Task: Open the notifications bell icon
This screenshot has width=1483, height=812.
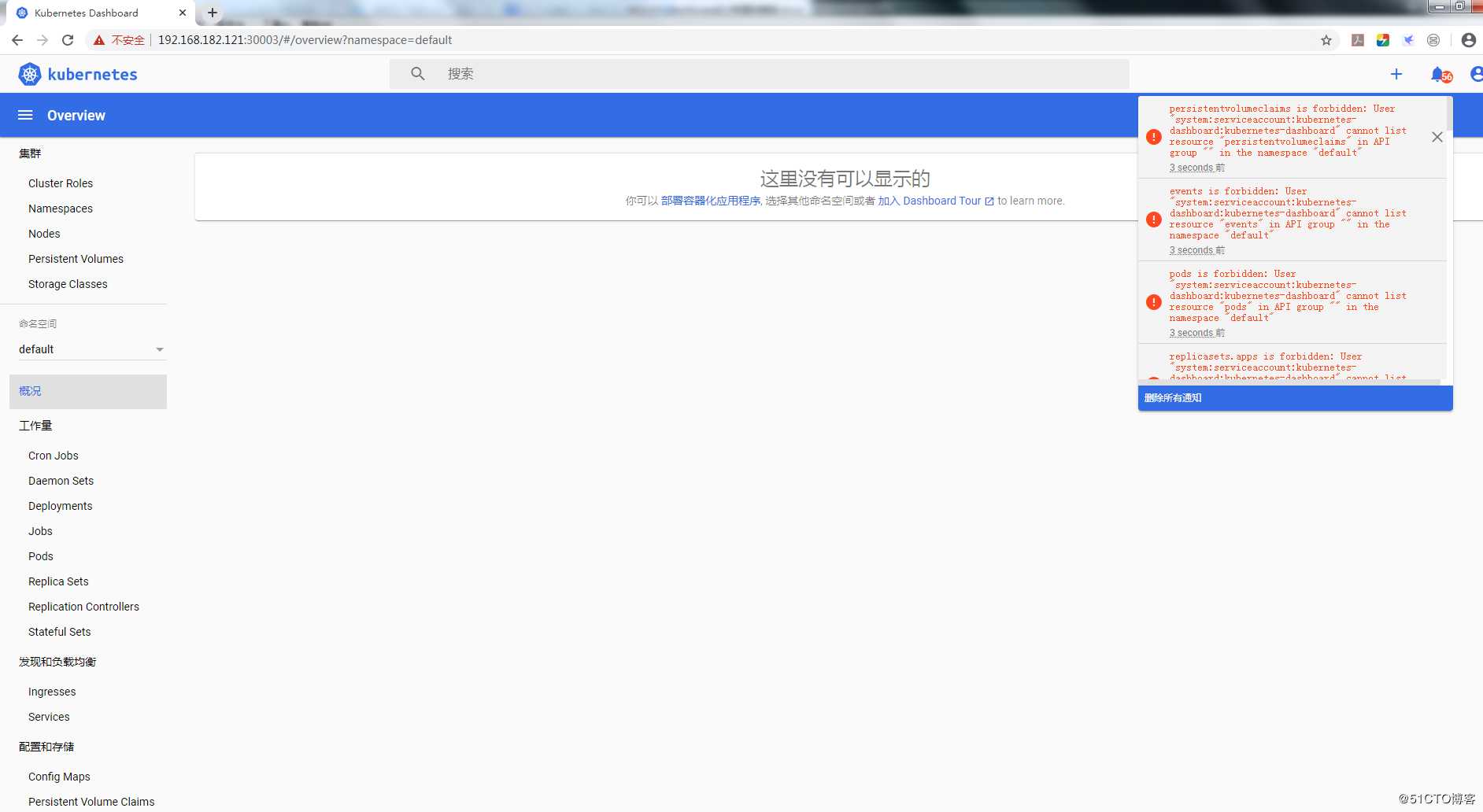Action: 1438,74
